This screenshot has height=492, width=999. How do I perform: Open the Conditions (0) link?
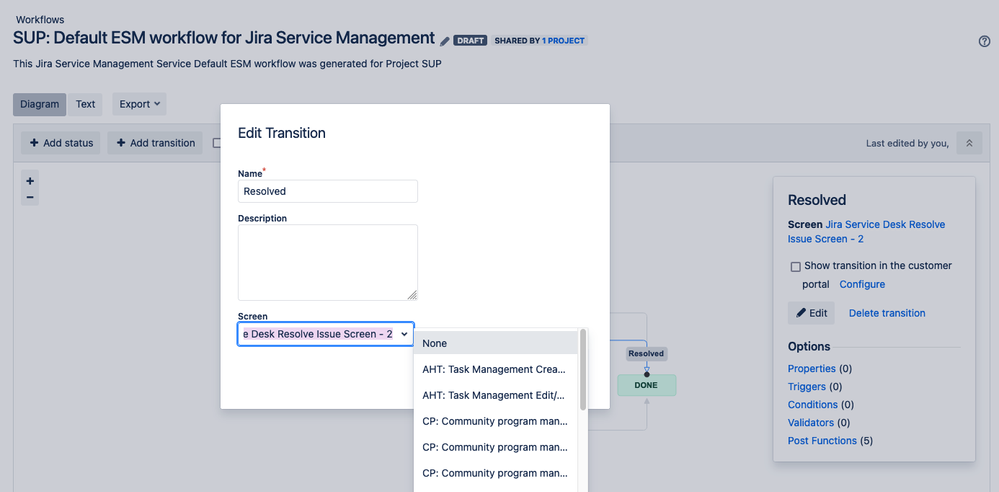pos(813,405)
